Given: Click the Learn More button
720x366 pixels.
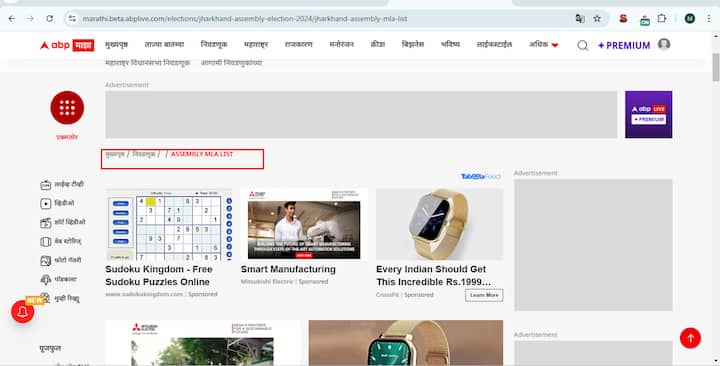Looking at the screenshot, I should click(x=484, y=295).
